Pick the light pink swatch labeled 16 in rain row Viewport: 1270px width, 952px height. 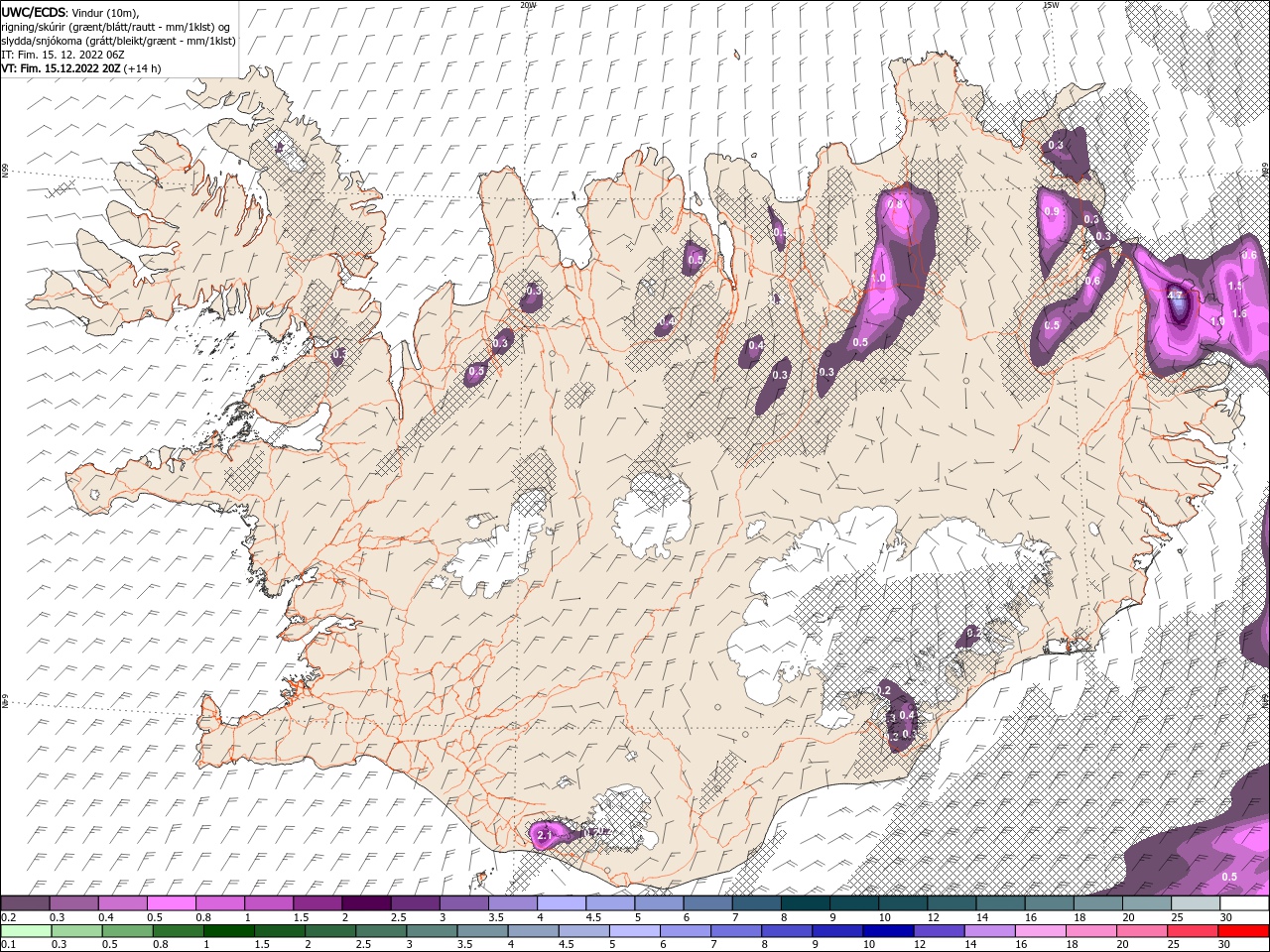1041,931
